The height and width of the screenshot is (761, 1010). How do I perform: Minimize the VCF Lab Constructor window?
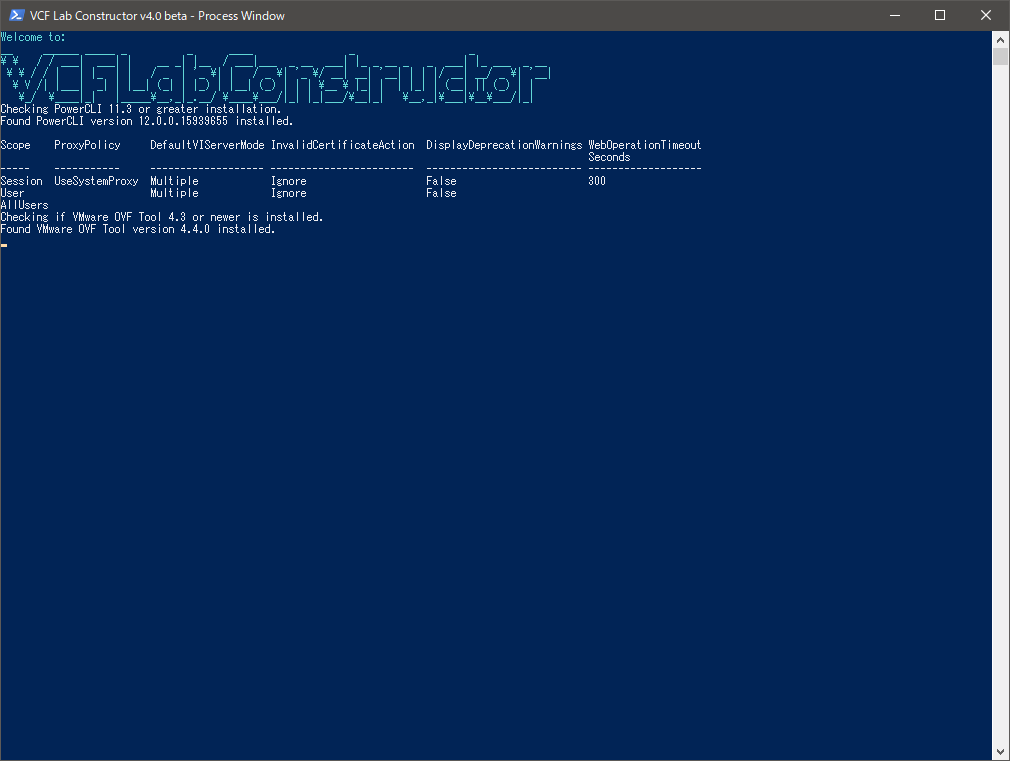(894, 15)
